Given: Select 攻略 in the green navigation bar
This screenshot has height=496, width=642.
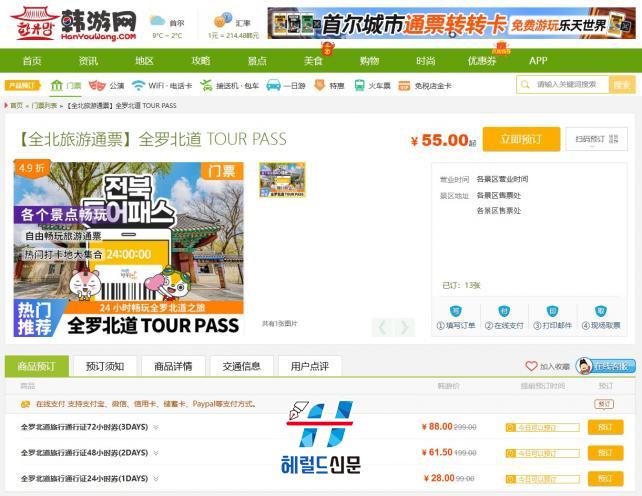Looking at the screenshot, I should click(201, 61).
